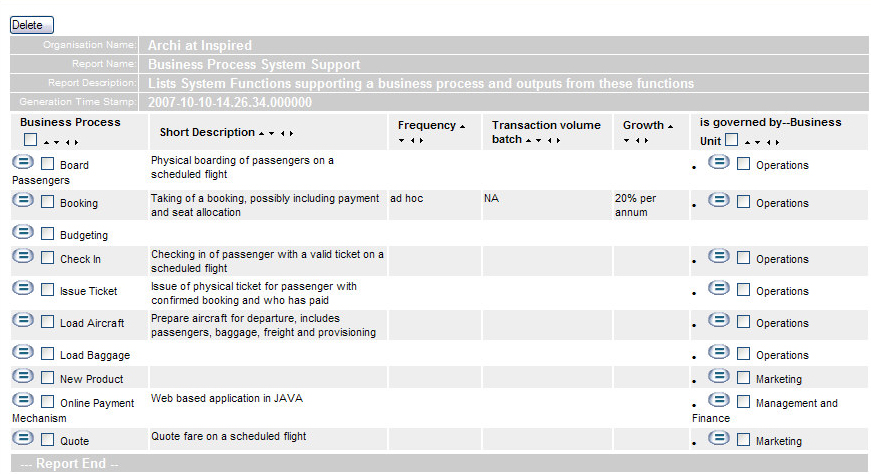871x474 pixels.
Task: Open the menu icon next to Management and Finance
Action: [718, 401]
